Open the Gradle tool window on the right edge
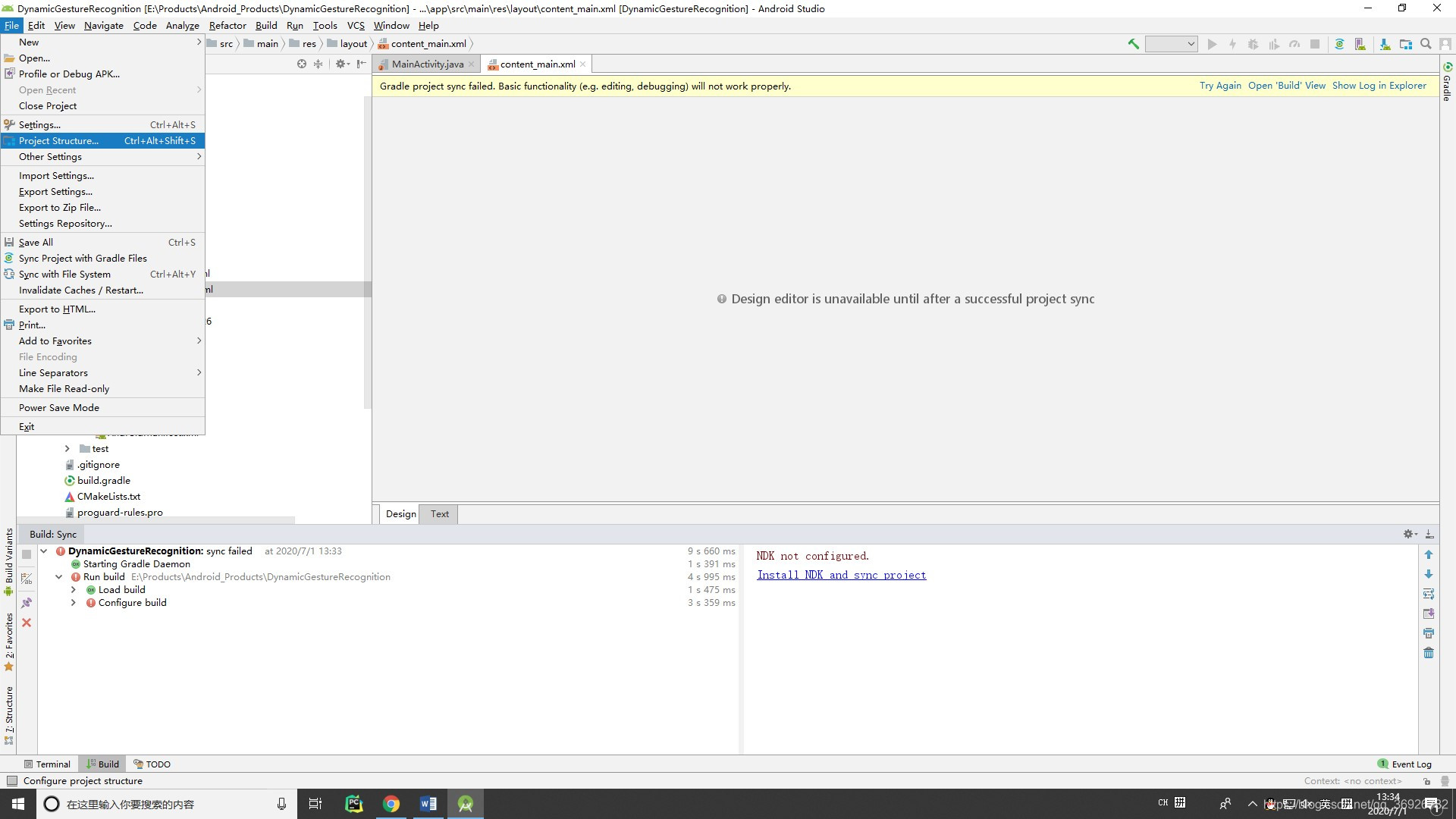 [1447, 82]
